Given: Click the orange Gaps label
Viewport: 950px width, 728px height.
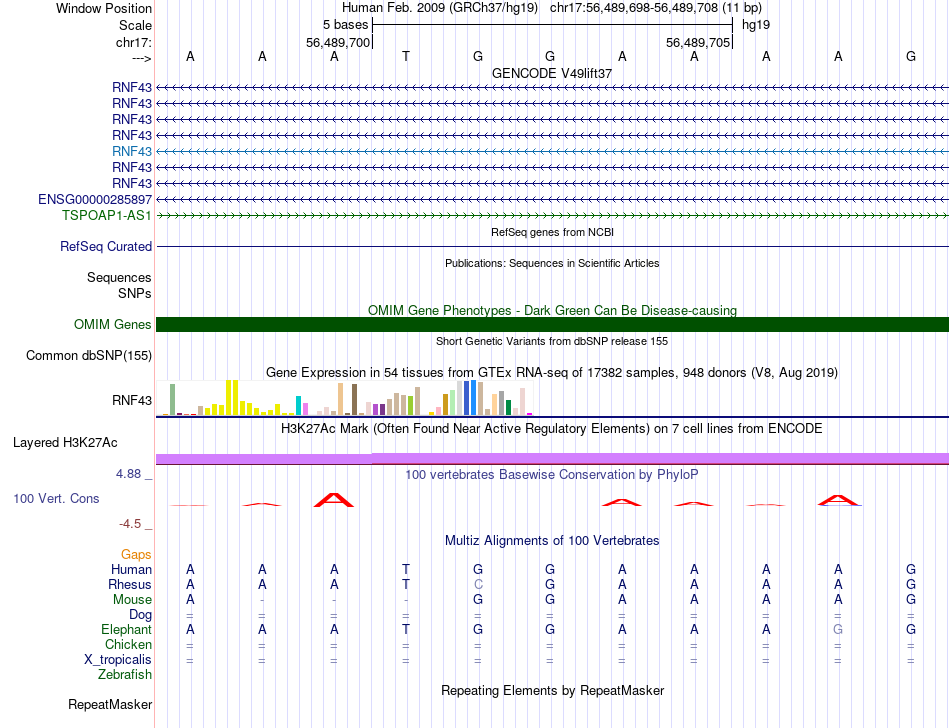Looking at the screenshot, I should [x=136, y=554].
